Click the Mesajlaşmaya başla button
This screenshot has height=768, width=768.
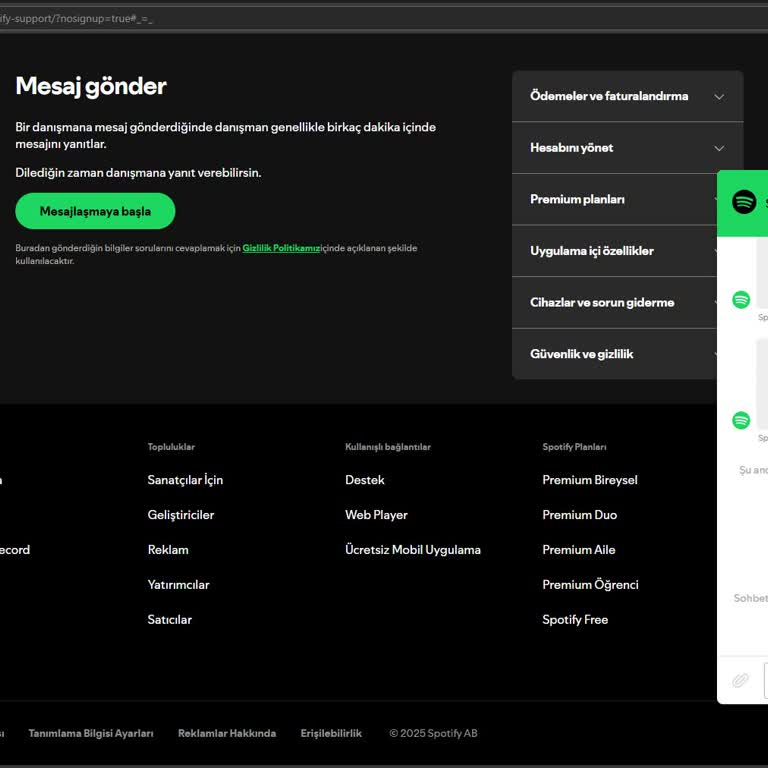95,211
